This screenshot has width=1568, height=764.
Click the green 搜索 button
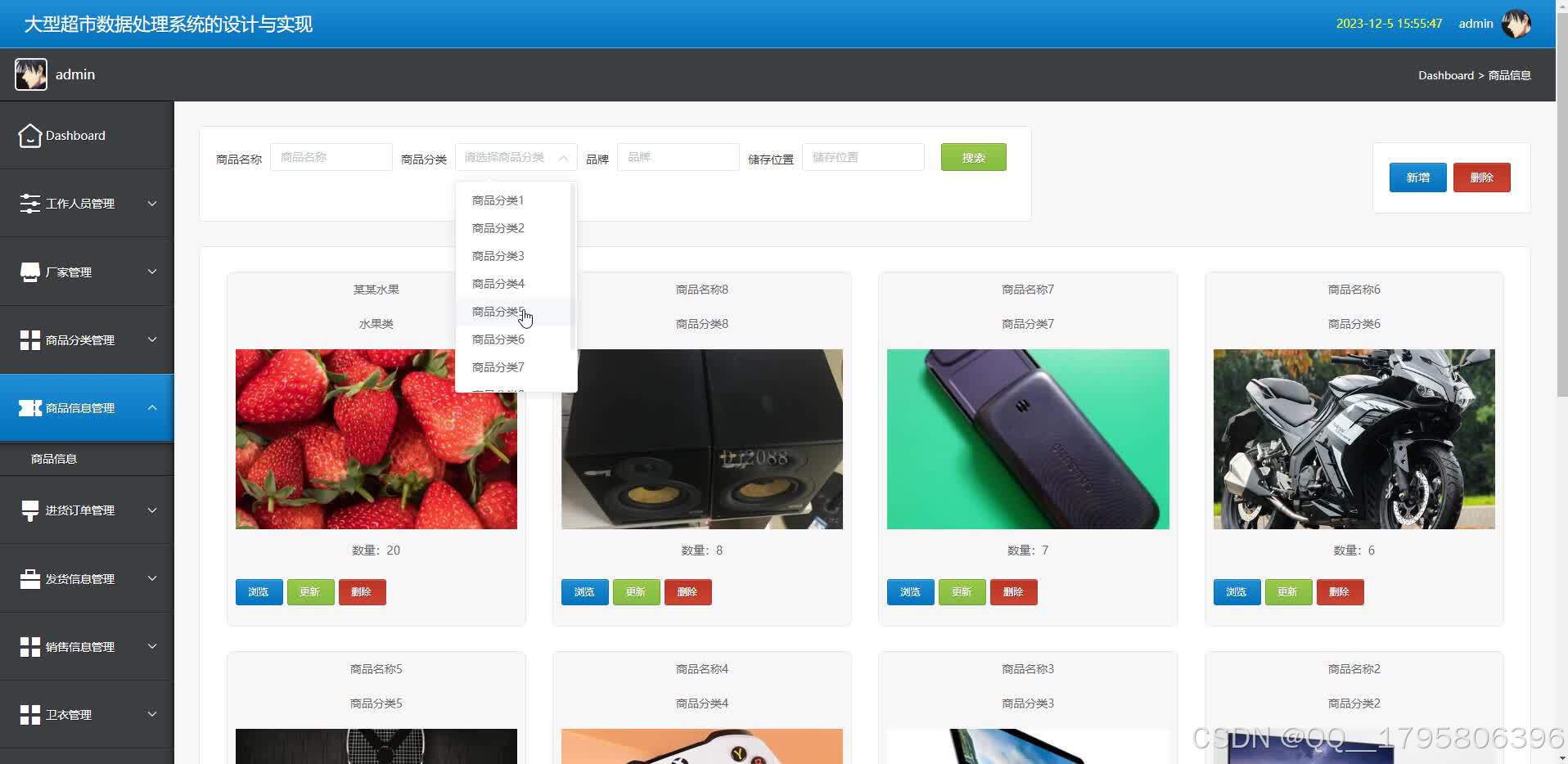[x=973, y=157]
